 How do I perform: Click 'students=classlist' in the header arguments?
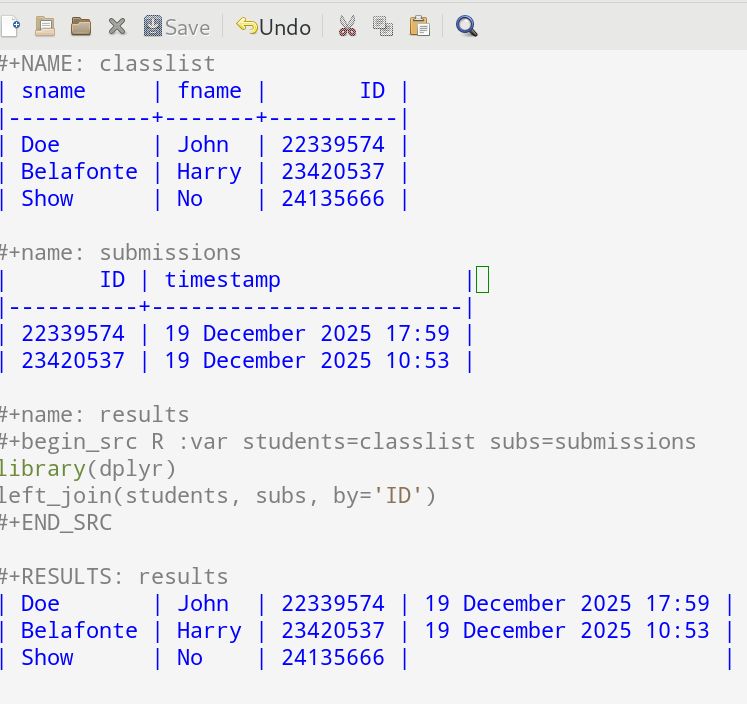[359, 442]
